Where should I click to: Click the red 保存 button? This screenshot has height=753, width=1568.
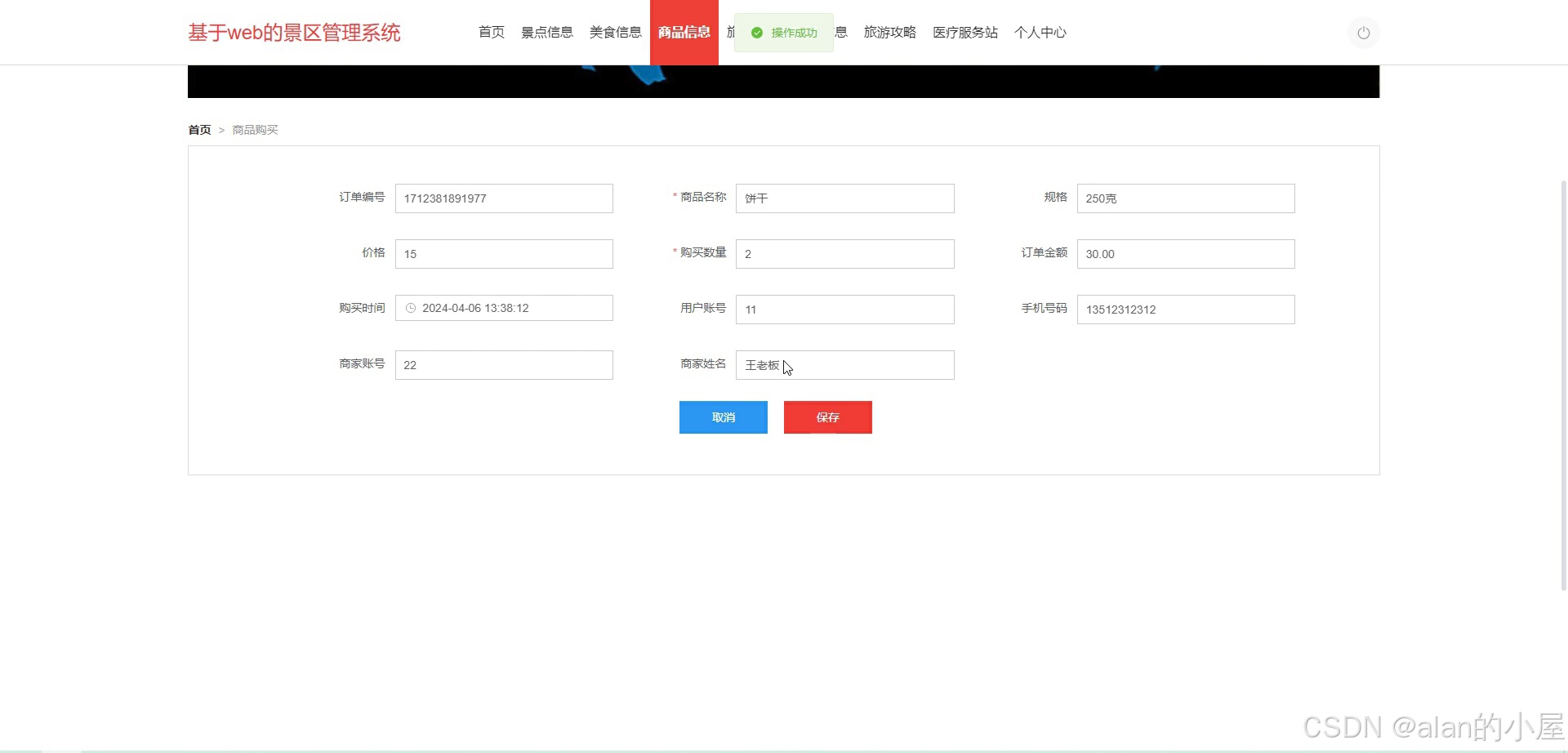pyautogui.click(x=828, y=417)
